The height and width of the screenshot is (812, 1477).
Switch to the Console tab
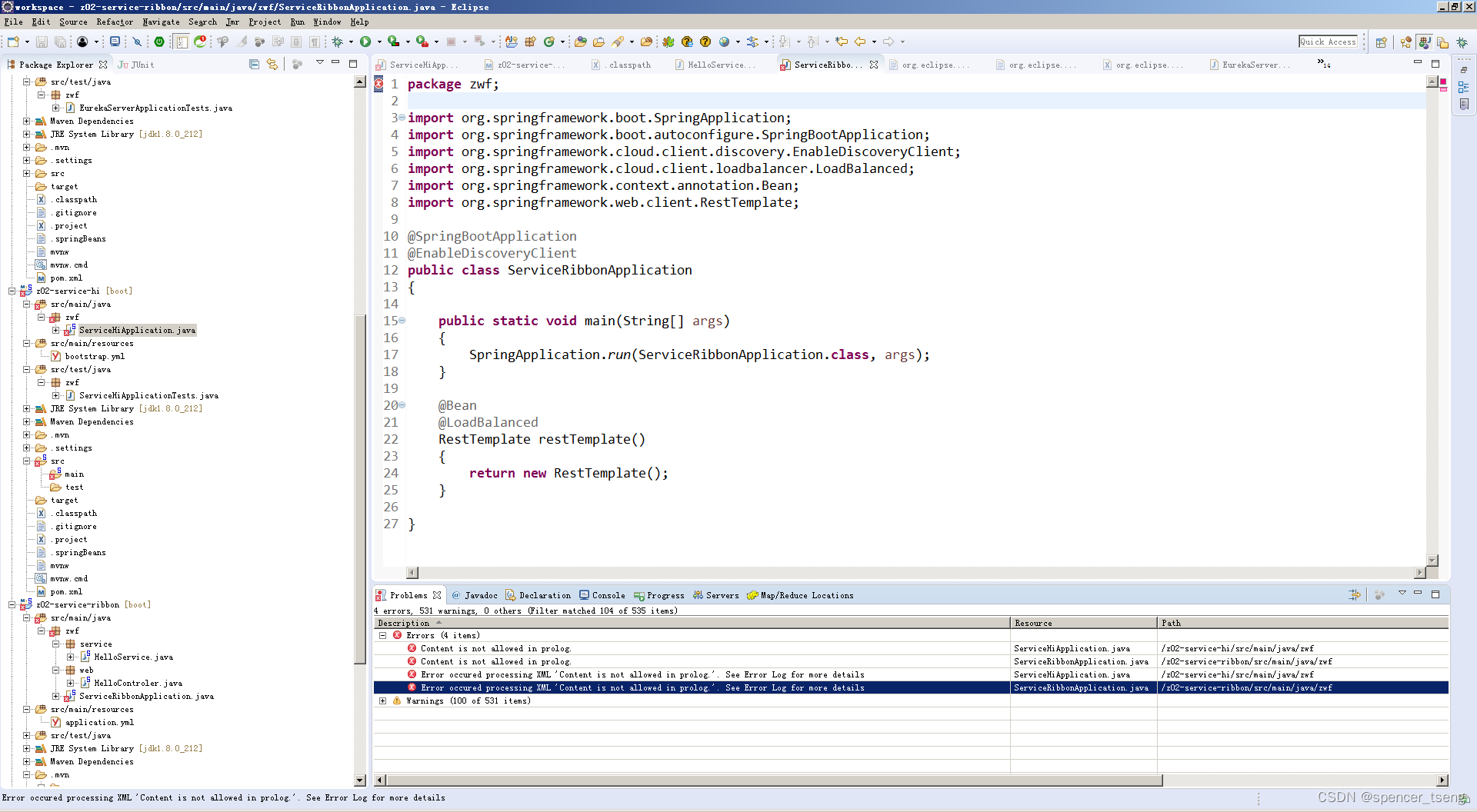[602, 595]
